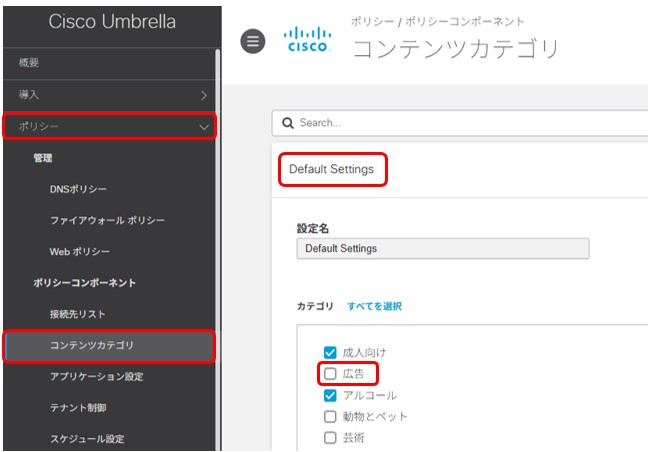Select コンテンツカテゴリ in the sidebar

[x=110, y=346]
